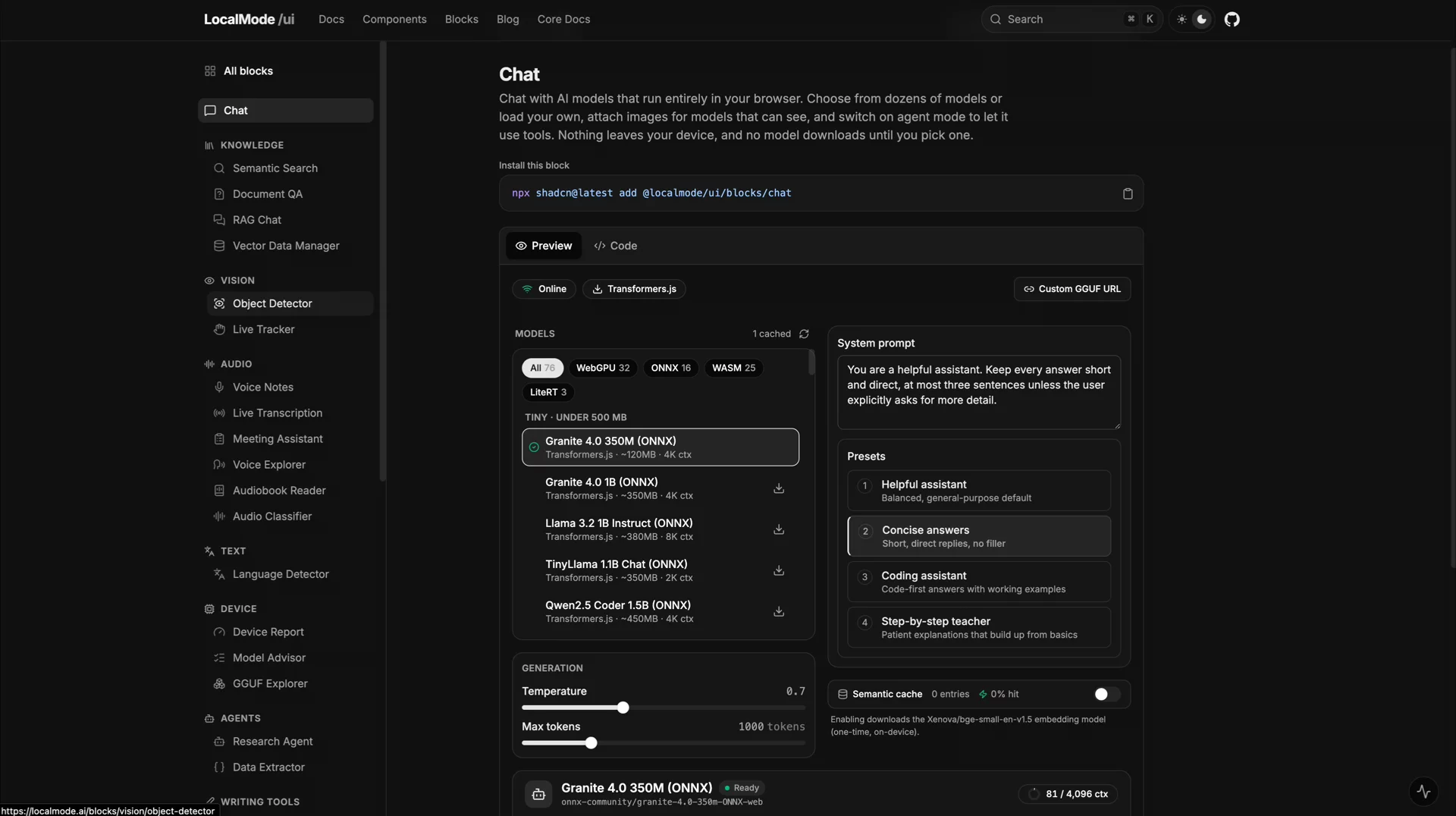The width and height of the screenshot is (1456, 816).
Task: Open Blocks in top navigation
Action: pos(461,19)
